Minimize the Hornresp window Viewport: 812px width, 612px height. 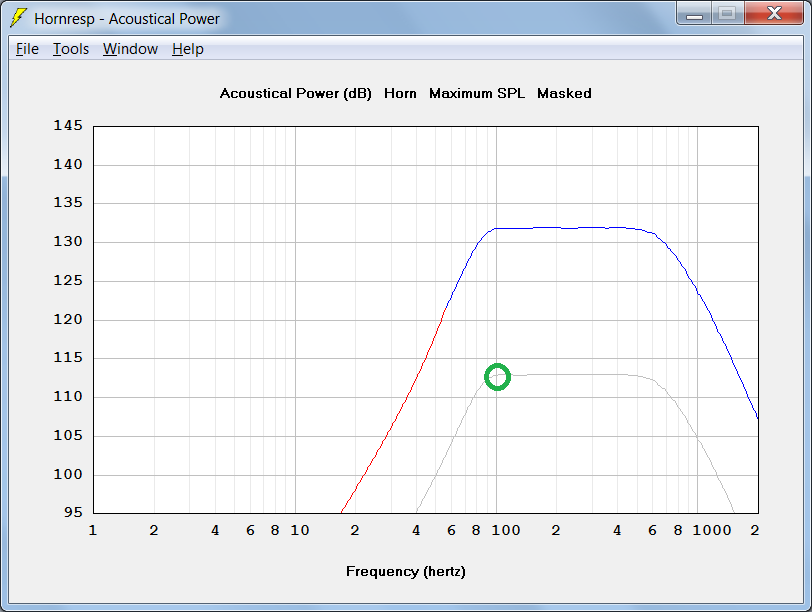click(694, 14)
